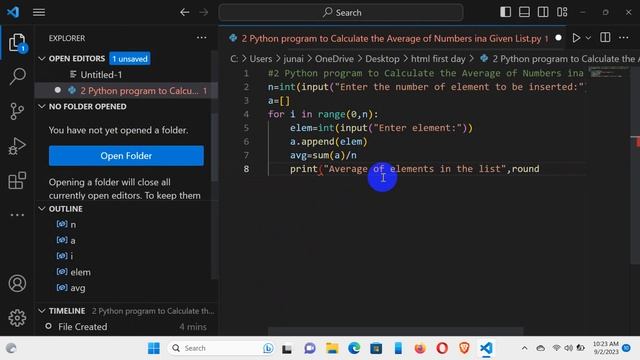Open the hamburger application menu
Viewport: 640px width, 360px height.
click(39, 12)
